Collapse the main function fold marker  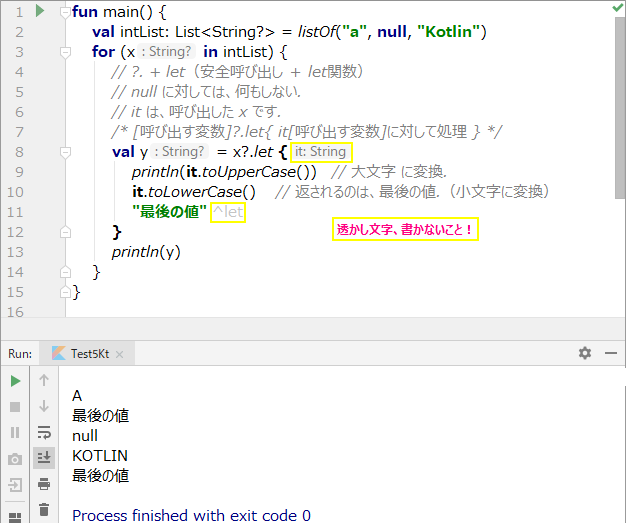point(63,12)
